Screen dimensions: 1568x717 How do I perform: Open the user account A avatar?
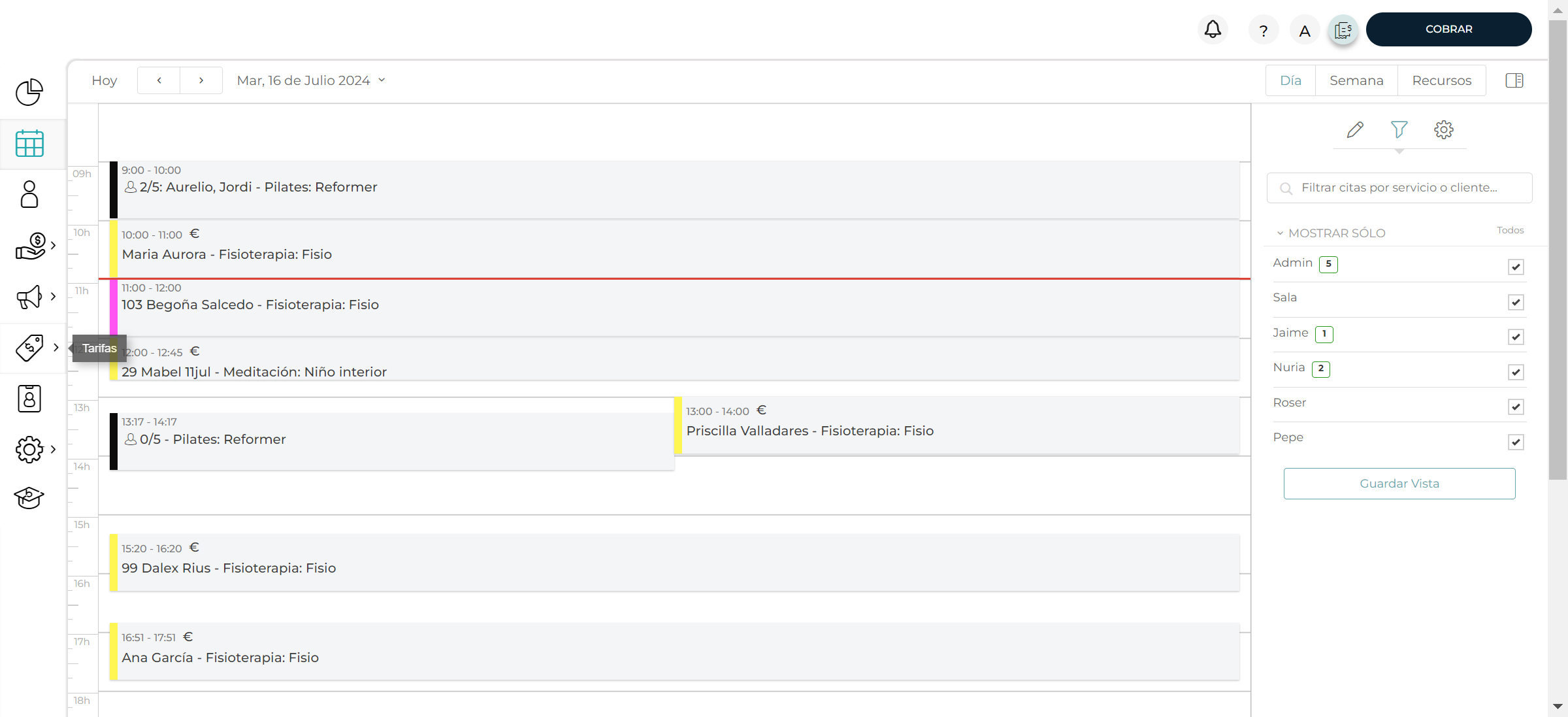[x=1305, y=30]
